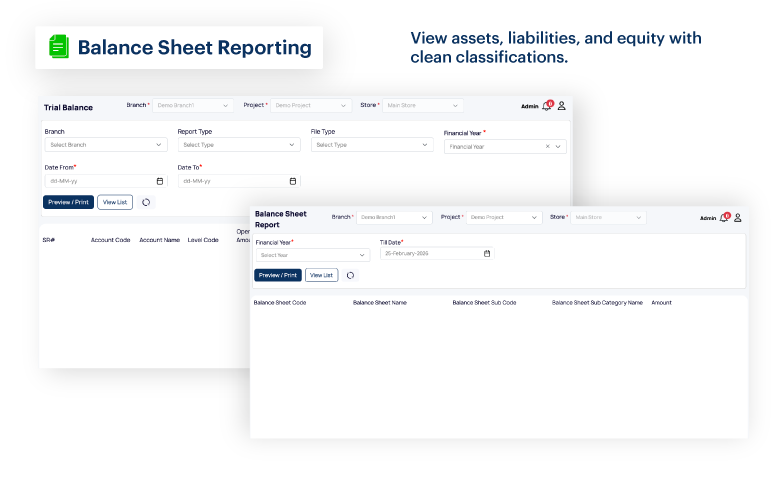
Task: Click refresh icon in Balance Sheet Report window
Action: 350,276
